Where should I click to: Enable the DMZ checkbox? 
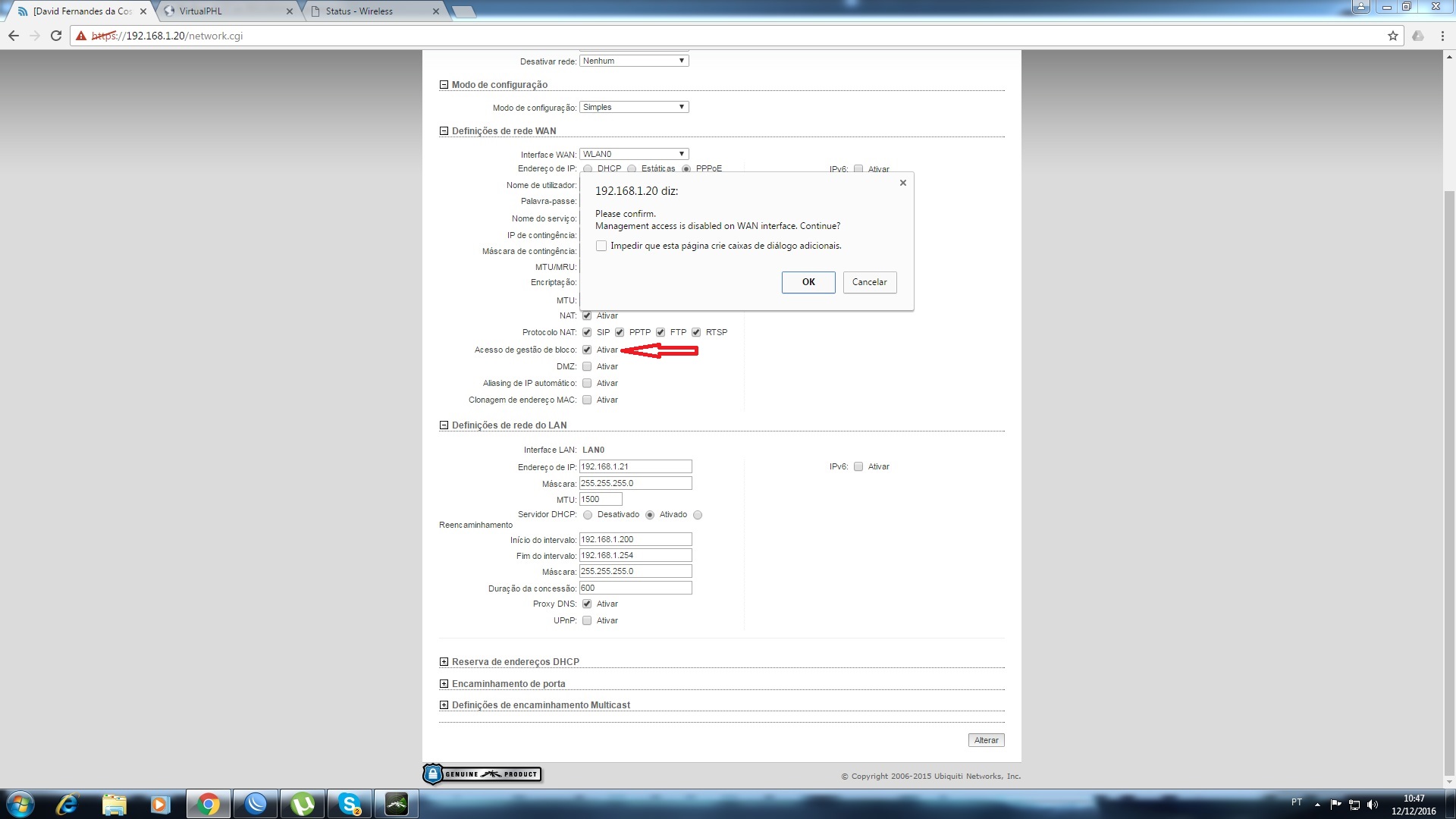(587, 367)
